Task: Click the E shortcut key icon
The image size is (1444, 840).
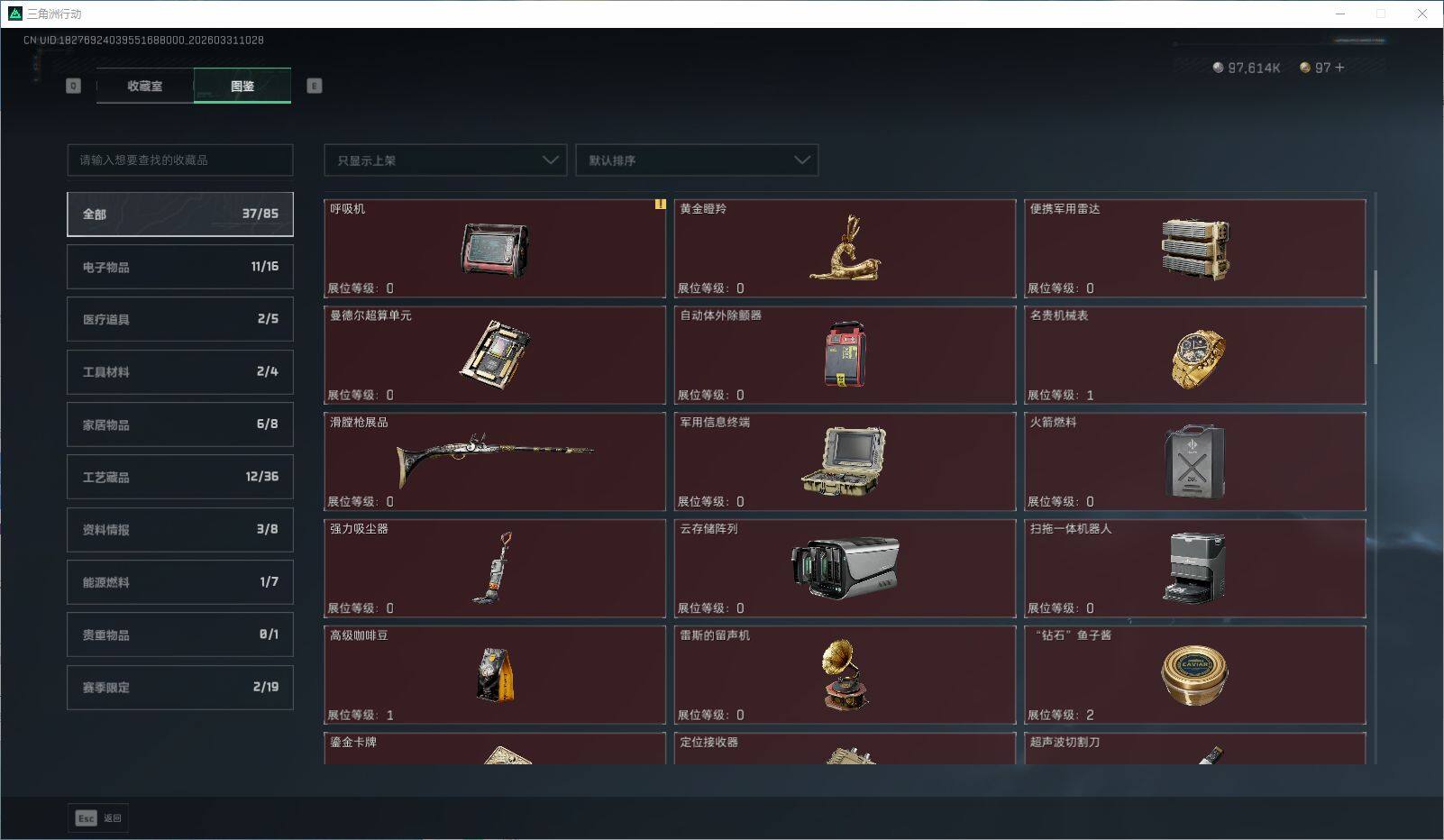Action: (x=313, y=86)
